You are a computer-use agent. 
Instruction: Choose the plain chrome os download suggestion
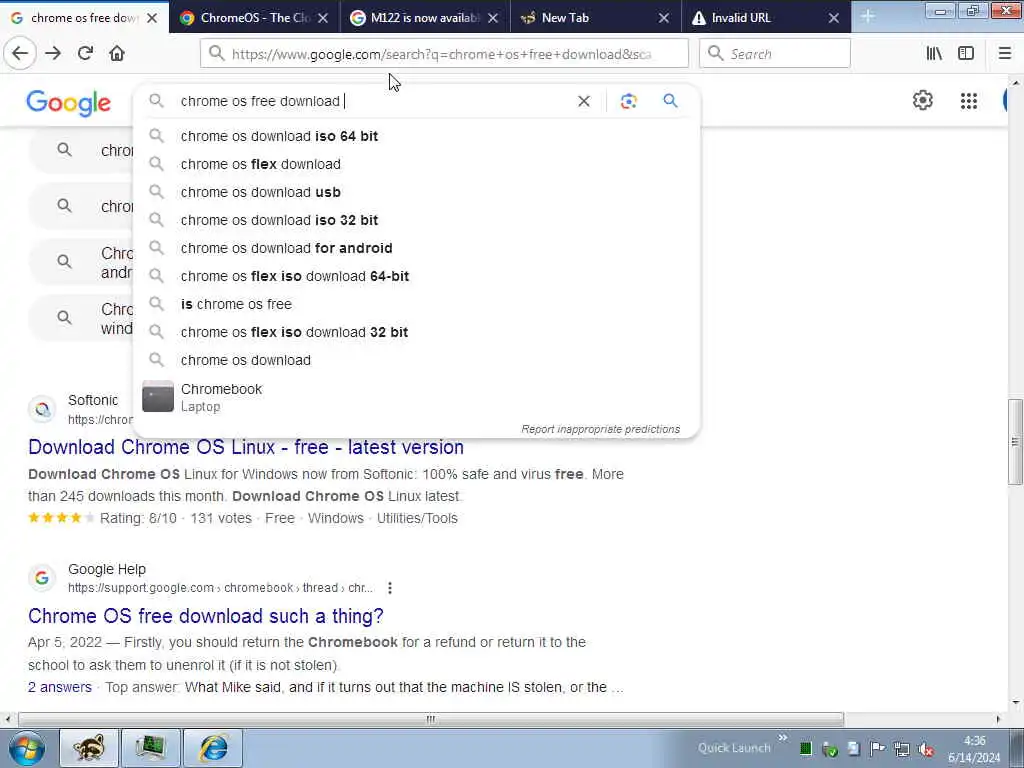pos(417,360)
